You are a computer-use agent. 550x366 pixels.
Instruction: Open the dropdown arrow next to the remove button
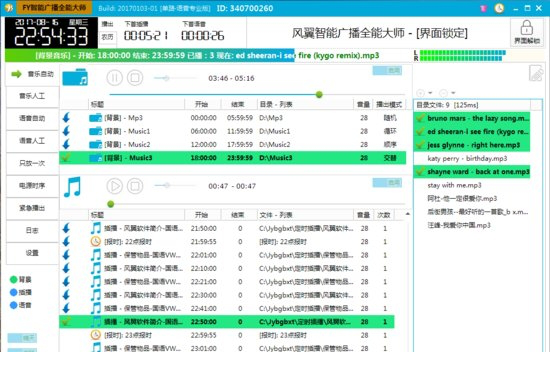click(453, 93)
